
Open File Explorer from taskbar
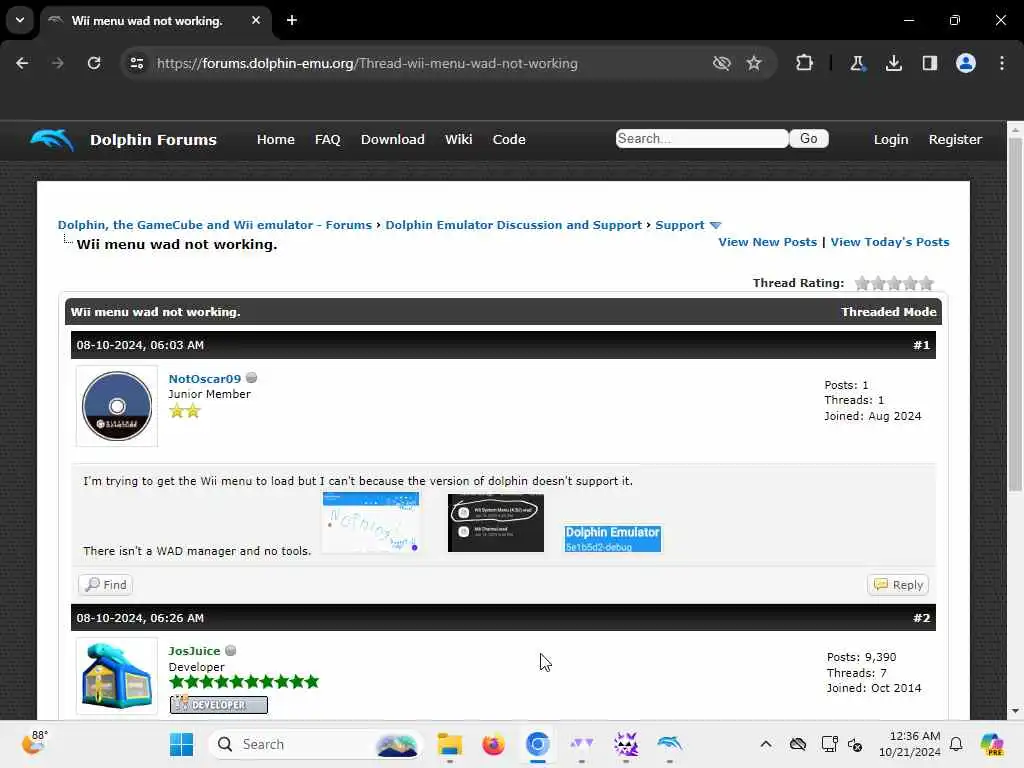click(449, 744)
